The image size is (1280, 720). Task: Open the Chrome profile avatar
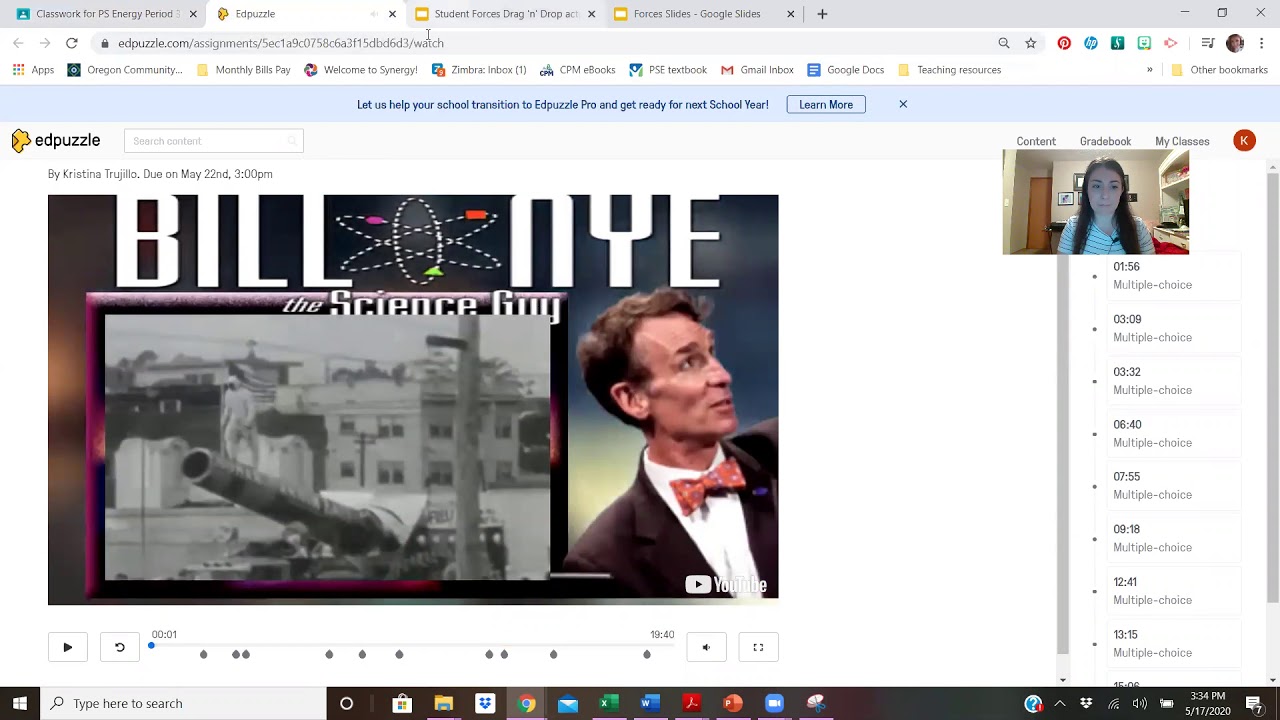point(1235,43)
